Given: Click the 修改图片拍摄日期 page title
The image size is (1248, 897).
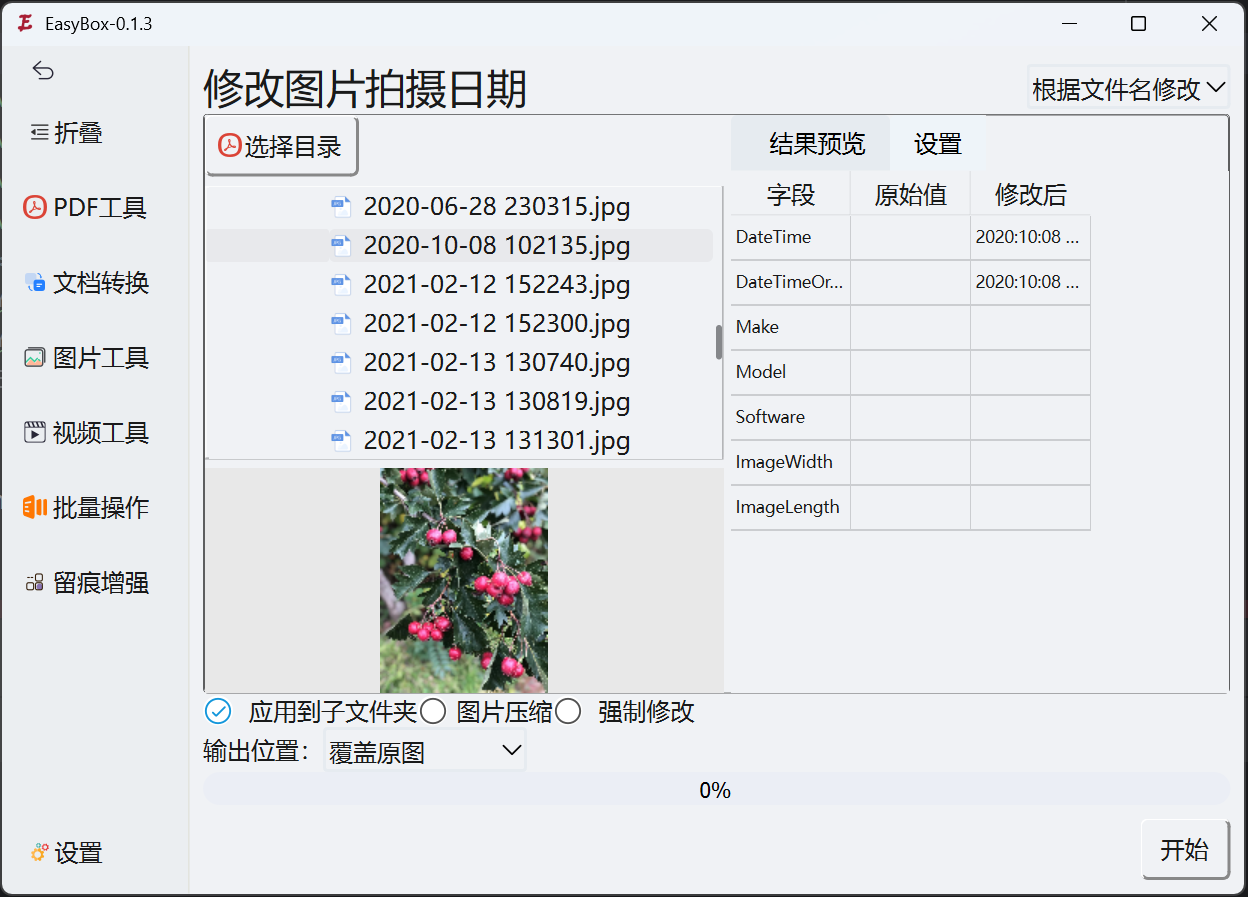Looking at the screenshot, I should 365,89.
